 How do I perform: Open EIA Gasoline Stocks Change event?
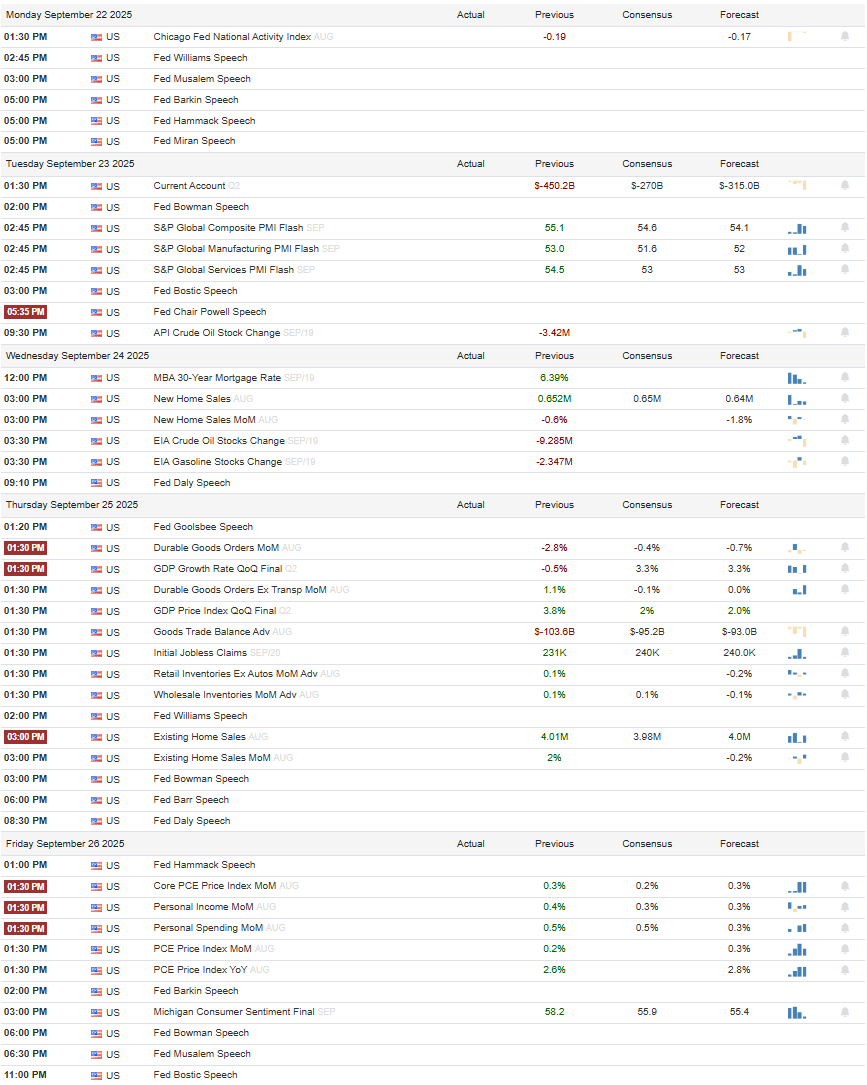(217, 462)
